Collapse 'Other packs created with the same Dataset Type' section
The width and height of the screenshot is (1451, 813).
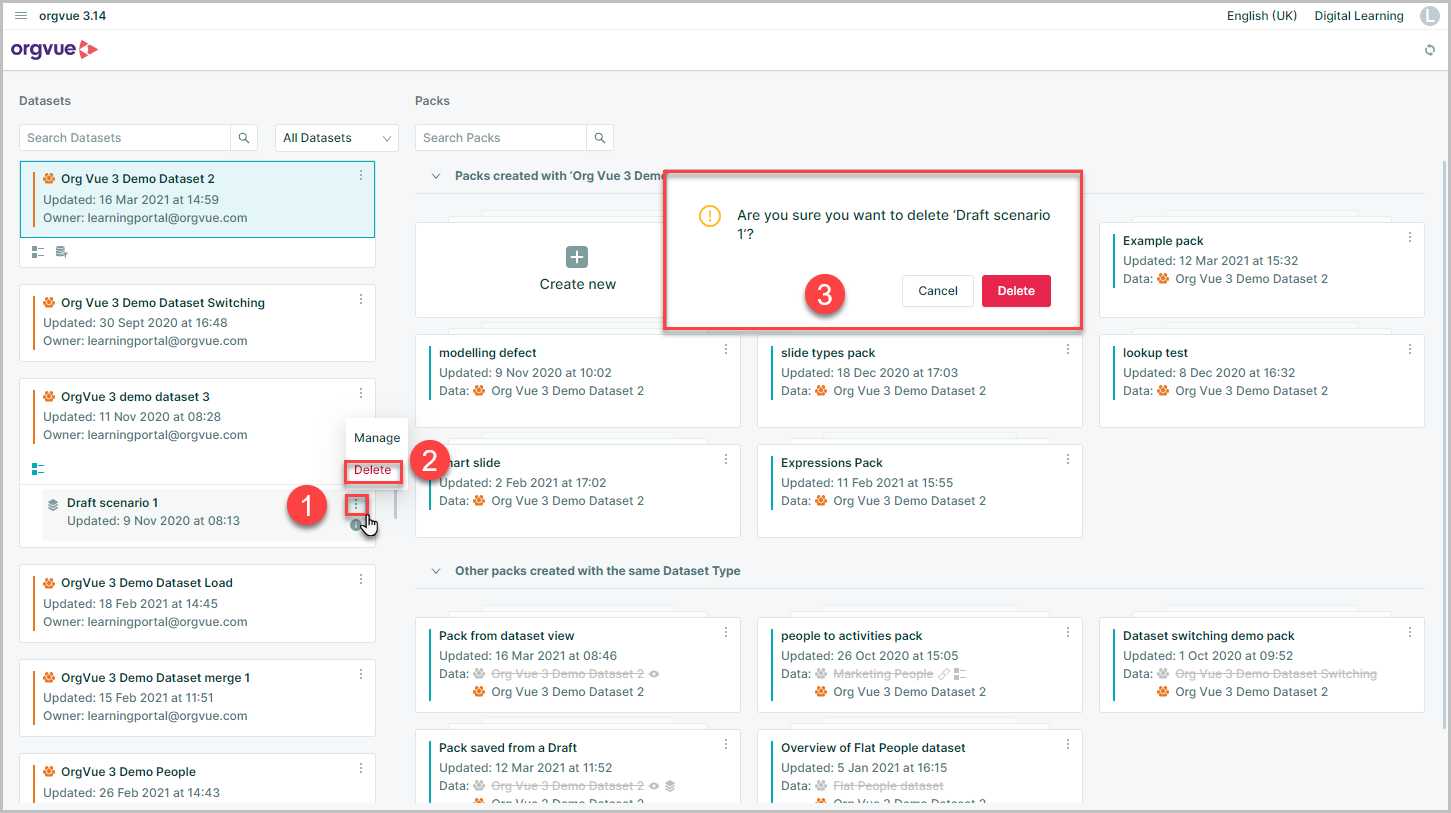pos(436,571)
